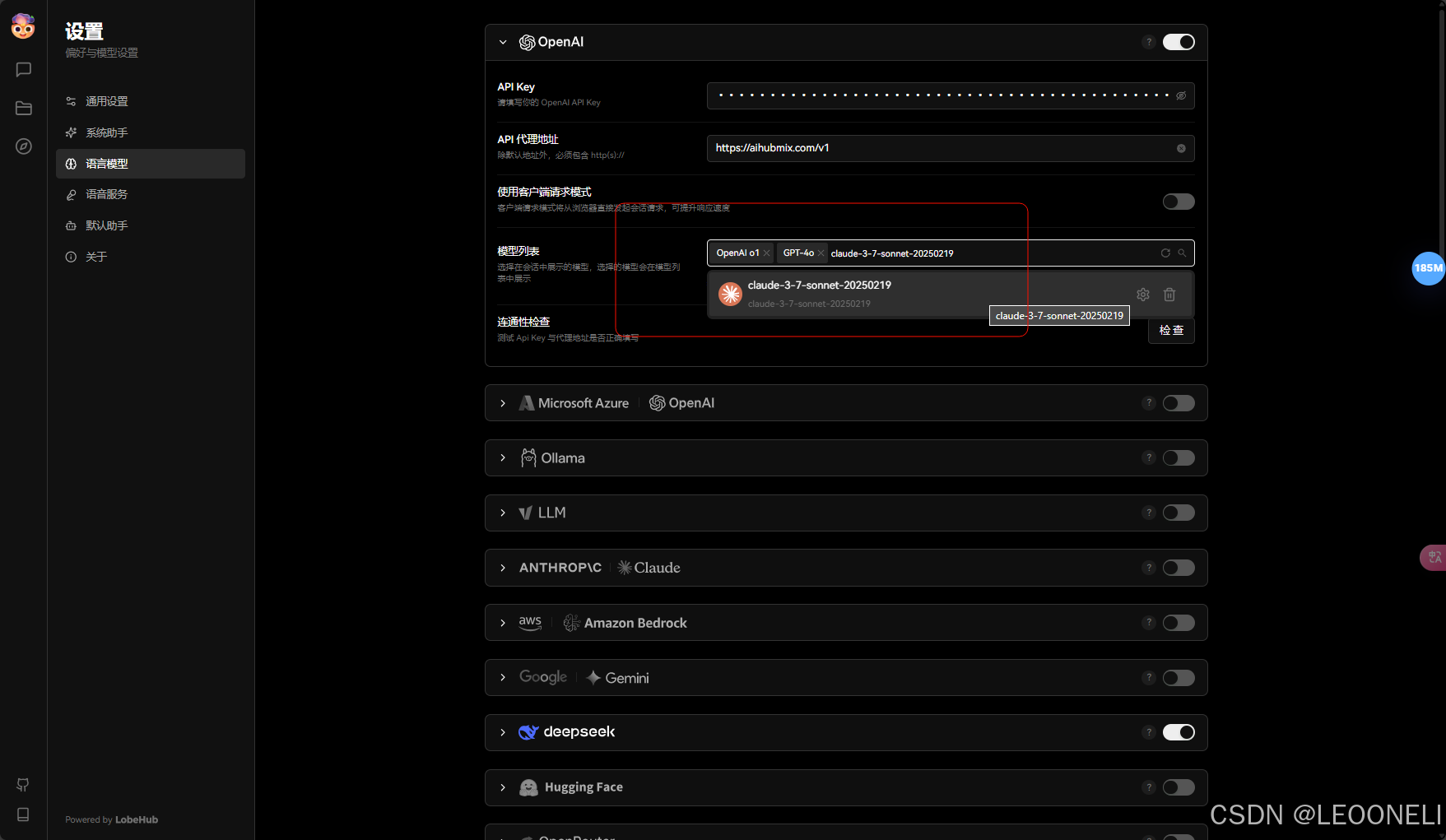The image size is (1446, 840).
Task: Enable the Ollama provider toggle
Action: point(1179,457)
